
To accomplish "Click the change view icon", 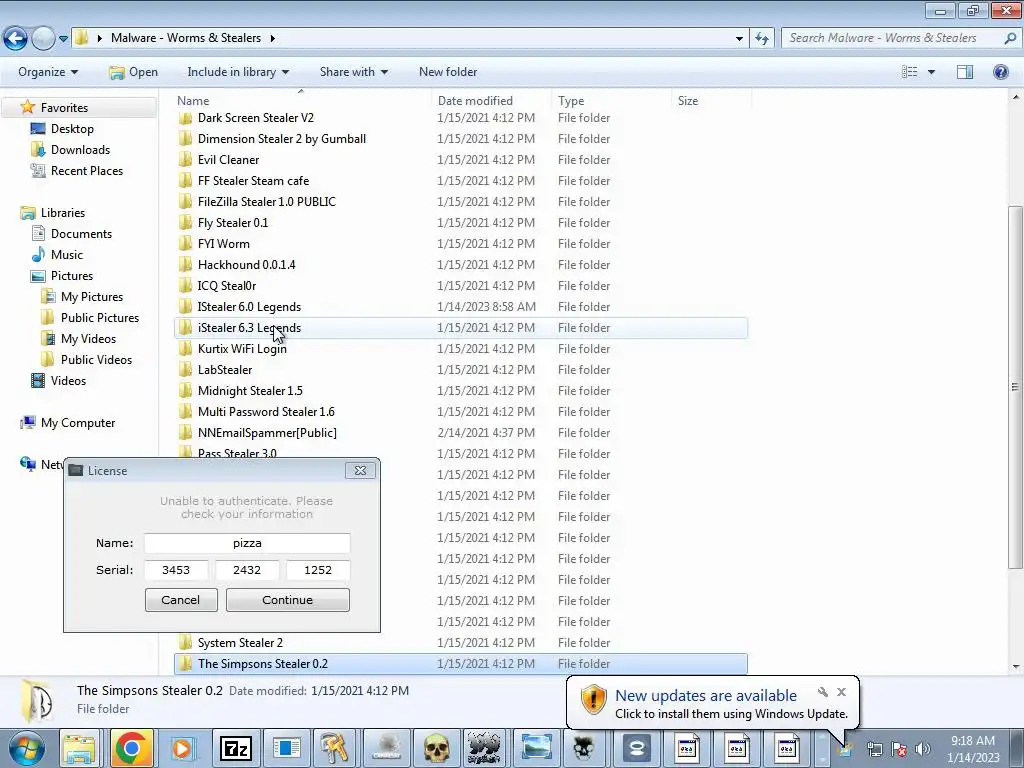I will (910, 72).
